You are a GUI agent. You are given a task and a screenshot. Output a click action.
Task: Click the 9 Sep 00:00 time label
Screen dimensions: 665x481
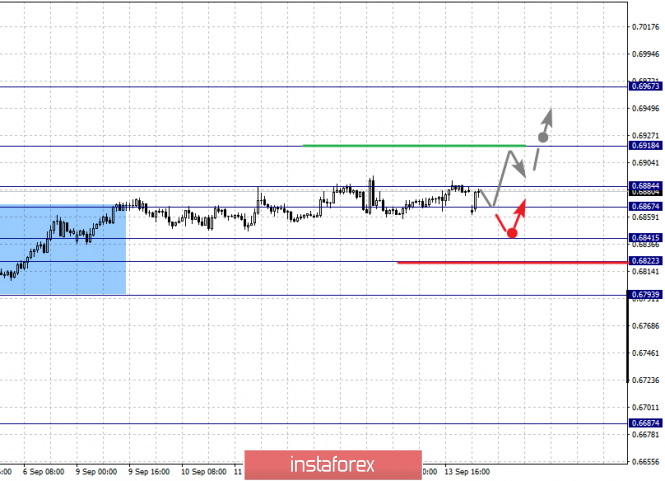[96, 472]
